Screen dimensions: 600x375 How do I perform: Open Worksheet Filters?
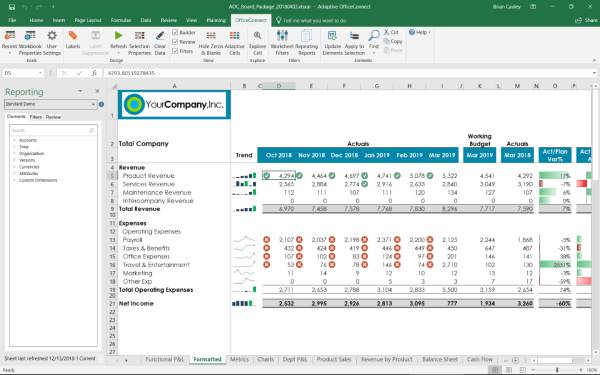282,42
